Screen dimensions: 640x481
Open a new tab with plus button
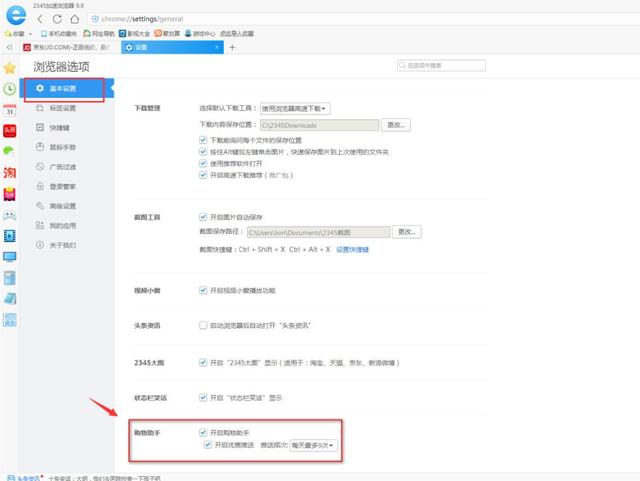click(x=232, y=47)
